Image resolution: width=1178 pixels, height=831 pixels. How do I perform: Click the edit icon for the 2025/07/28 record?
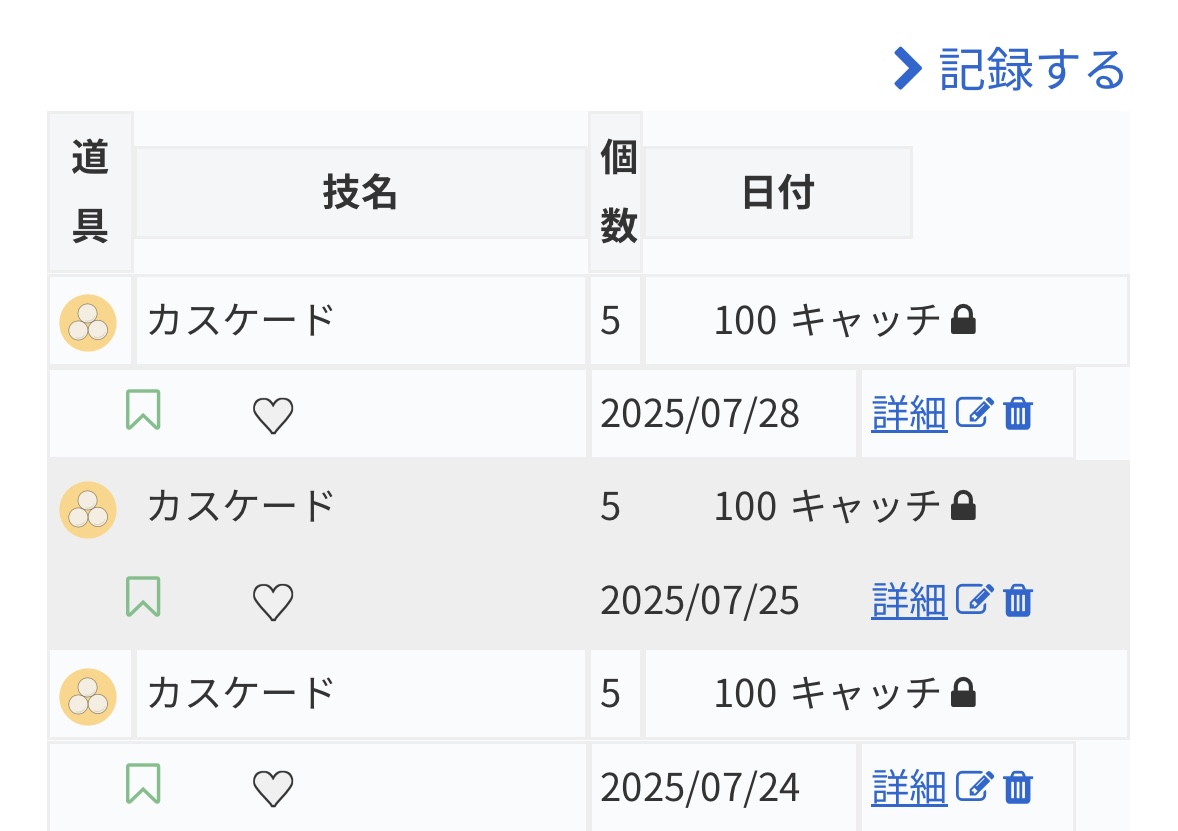point(974,412)
